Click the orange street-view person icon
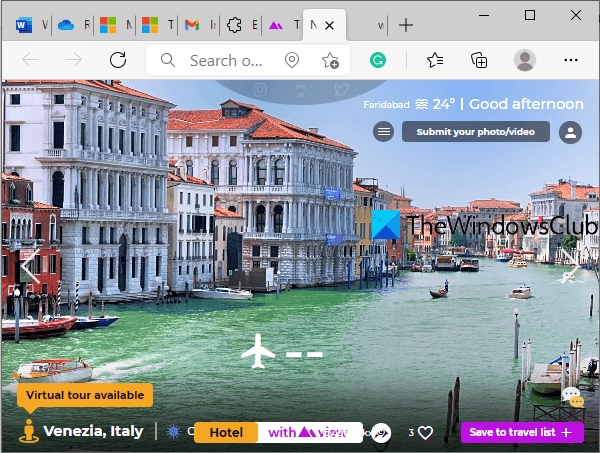This screenshot has width=600, height=453. [x=29, y=431]
